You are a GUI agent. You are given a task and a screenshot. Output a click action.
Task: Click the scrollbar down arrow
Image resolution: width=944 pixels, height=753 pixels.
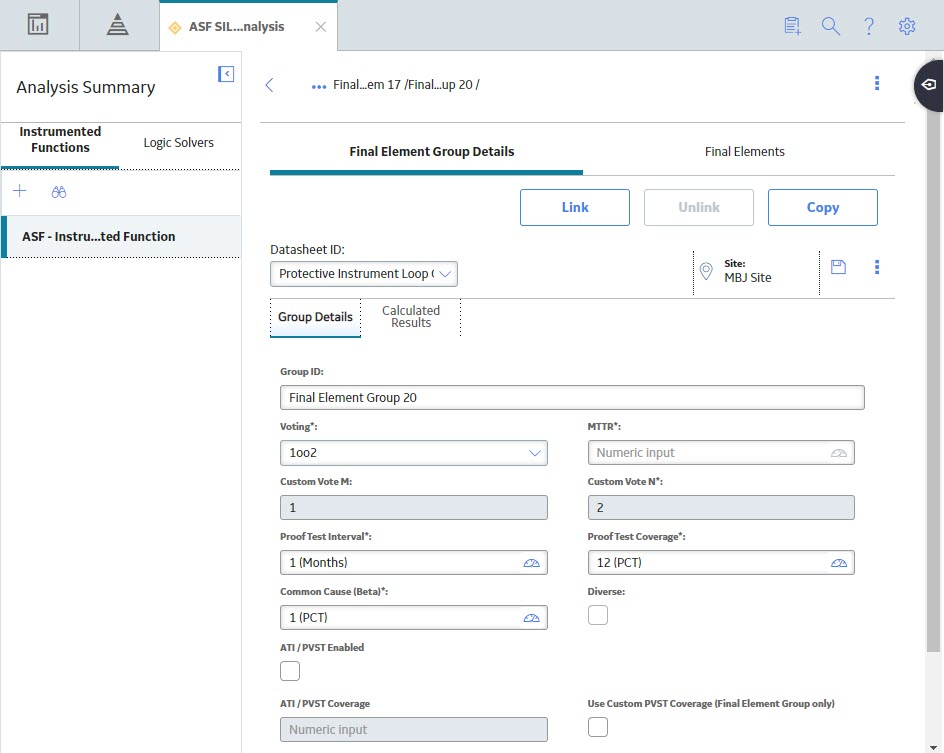(x=933, y=747)
